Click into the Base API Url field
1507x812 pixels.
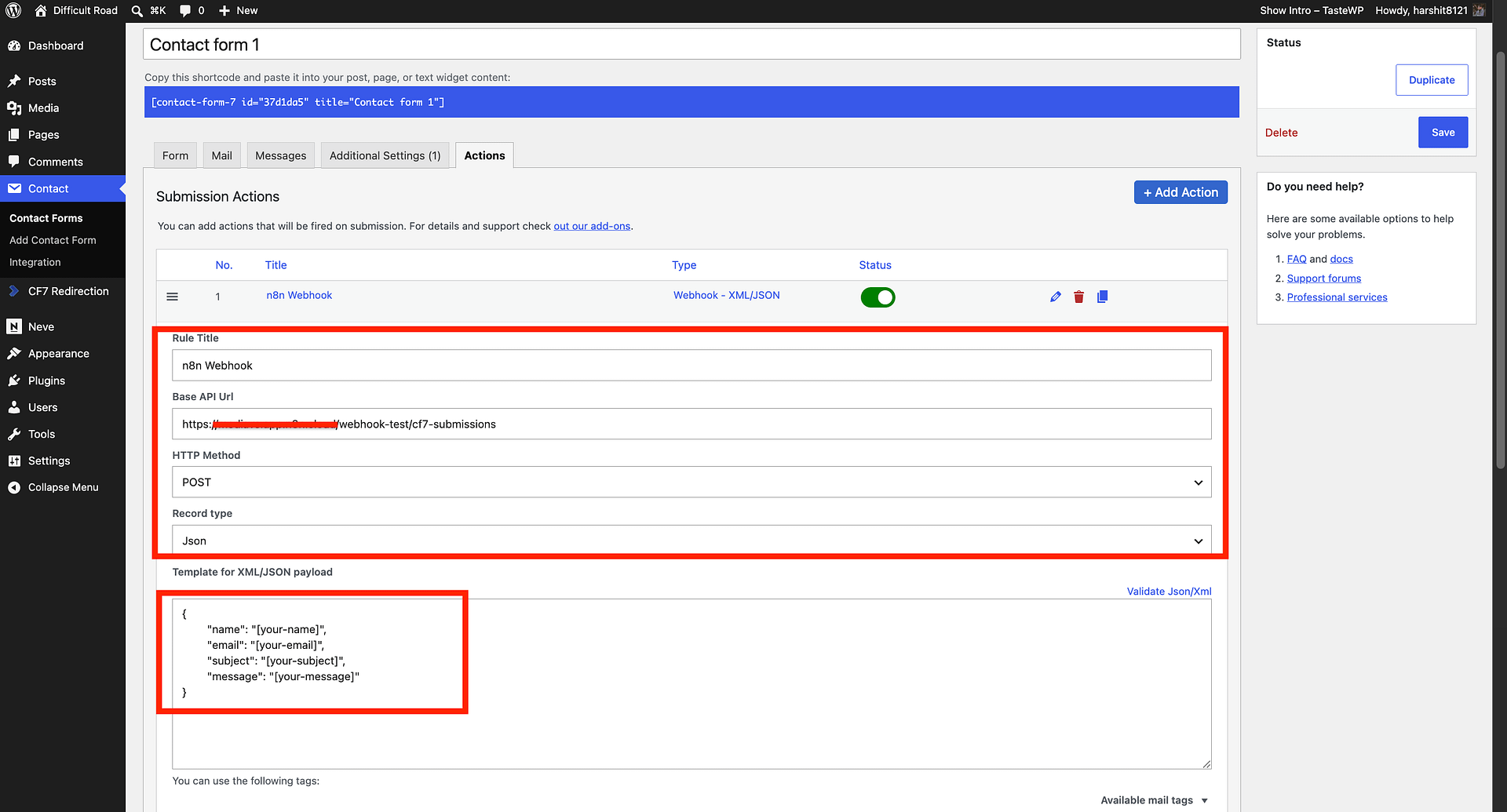click(x=691, y=424)
